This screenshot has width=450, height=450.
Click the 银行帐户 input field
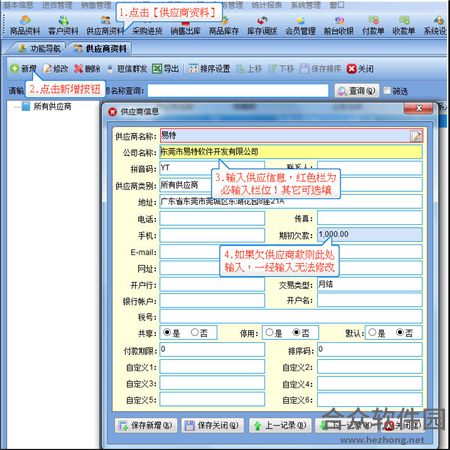click(212, 300)
